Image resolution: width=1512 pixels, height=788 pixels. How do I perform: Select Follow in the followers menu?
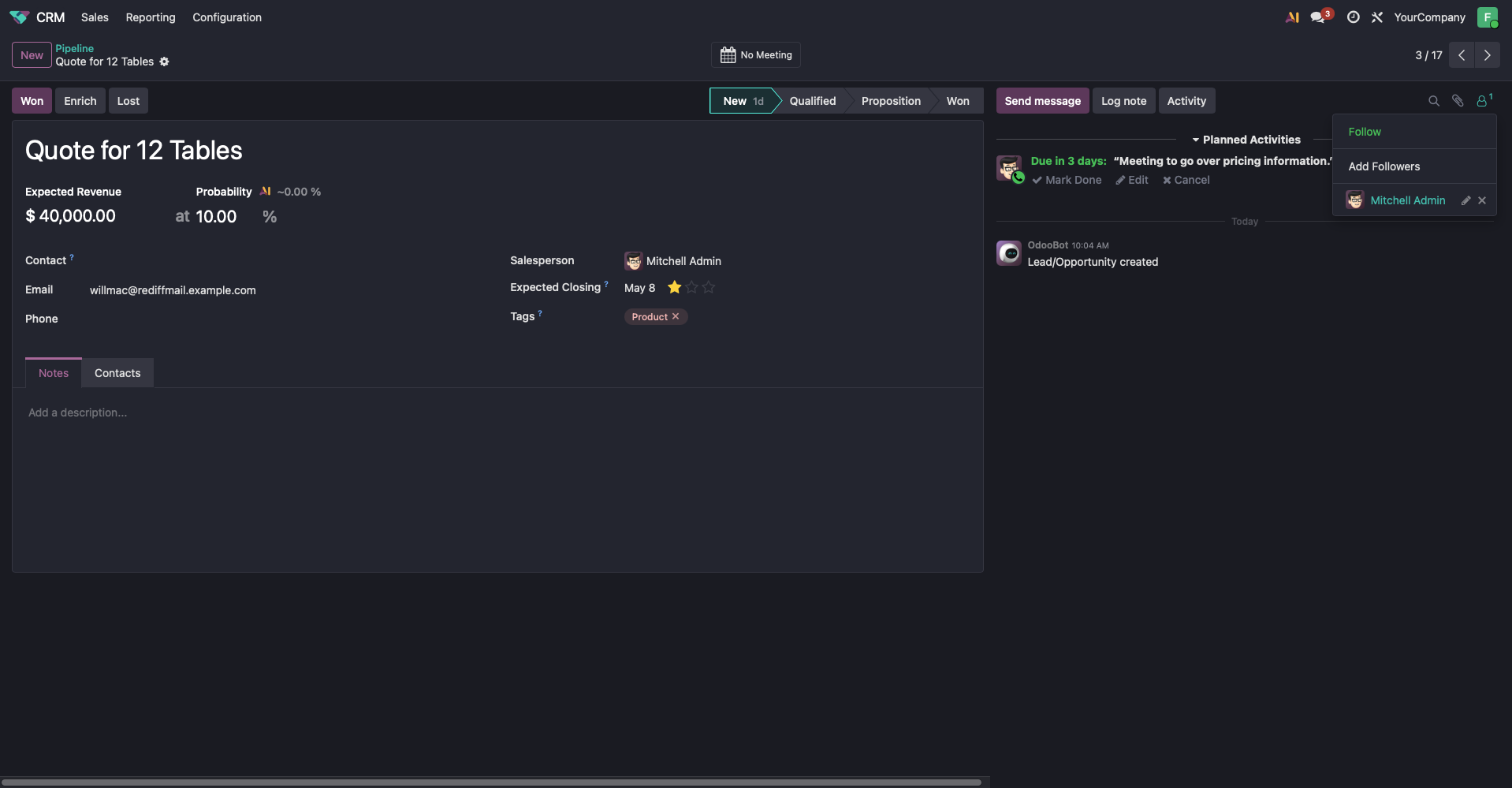[x=1365, y=132]
